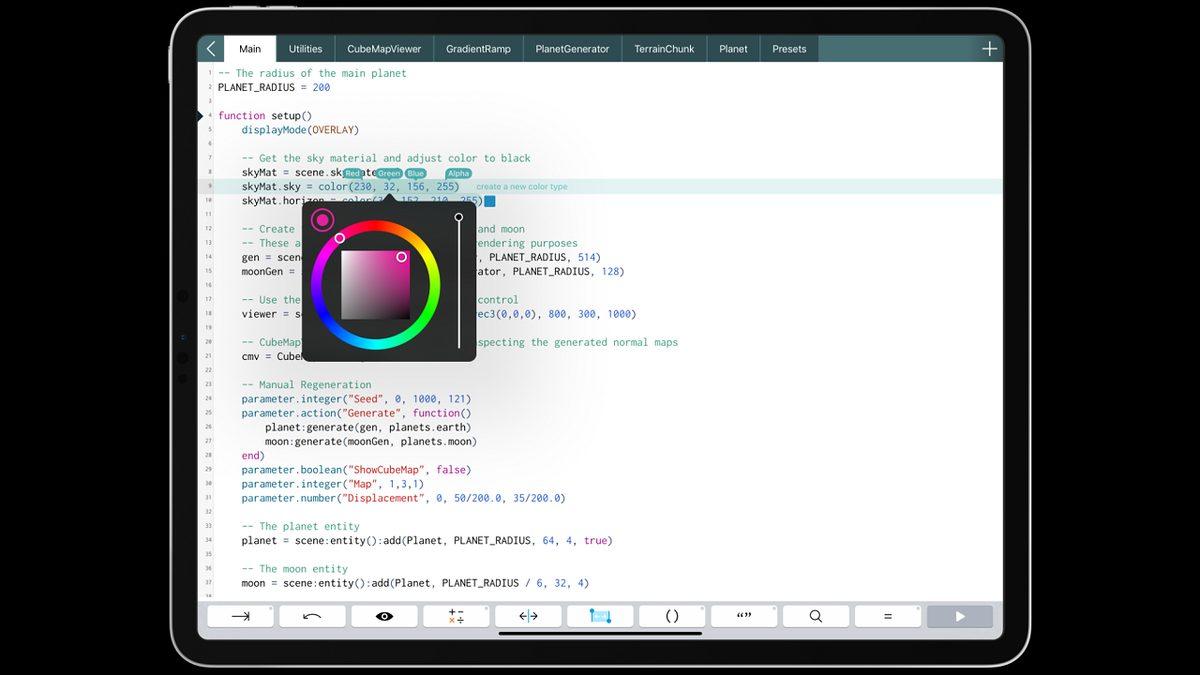Select the TerrainChunk tab
The width and height of the screenshot is (1200, 675).
pos(664,49)
